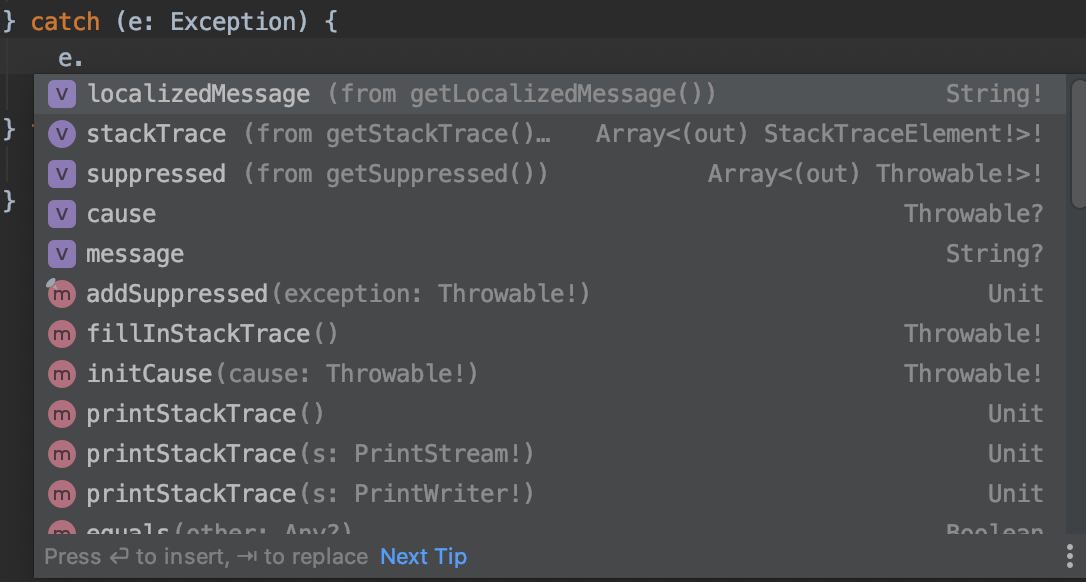This screenshot has width=1086, height=582.
Task: Click the property icon next to cause
Action: [x=62, y=213]
